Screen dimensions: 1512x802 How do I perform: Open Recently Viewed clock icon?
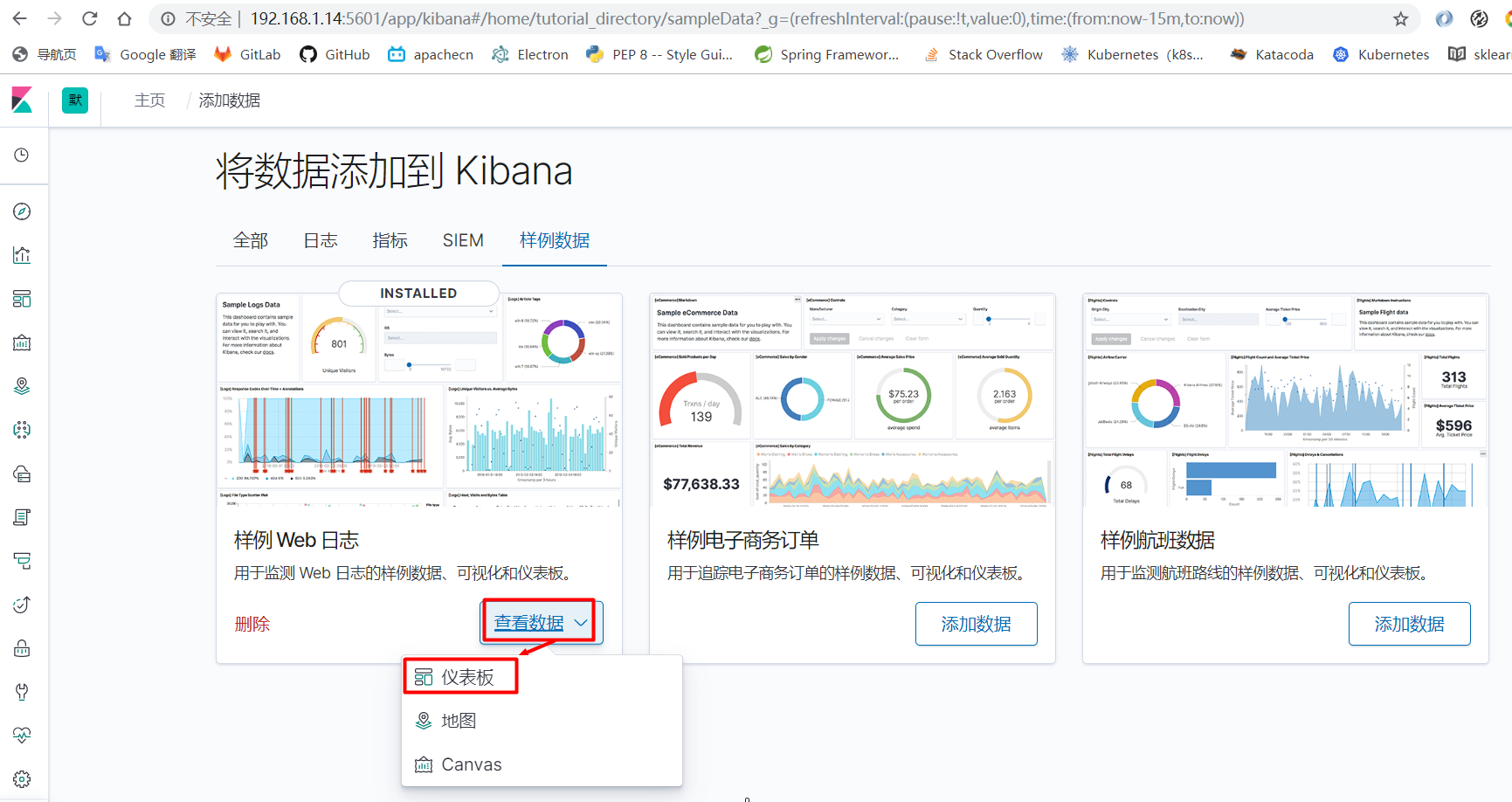tap(22, 156)
